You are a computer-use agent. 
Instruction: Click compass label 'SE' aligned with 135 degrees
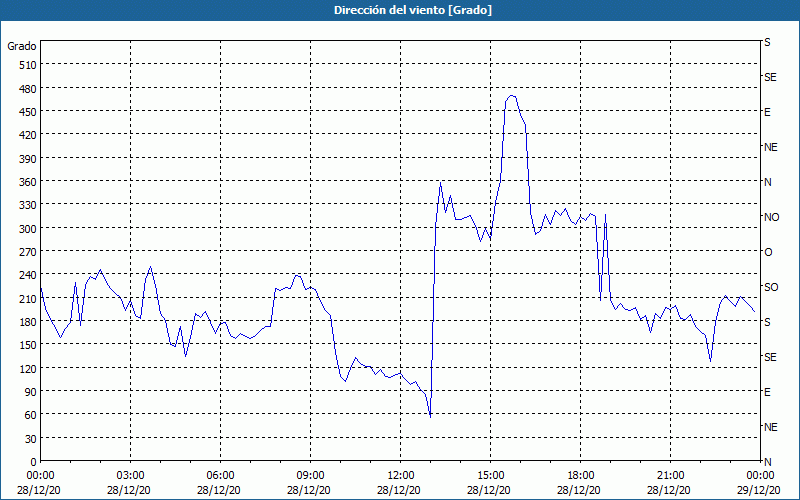(x=770, y=357)
